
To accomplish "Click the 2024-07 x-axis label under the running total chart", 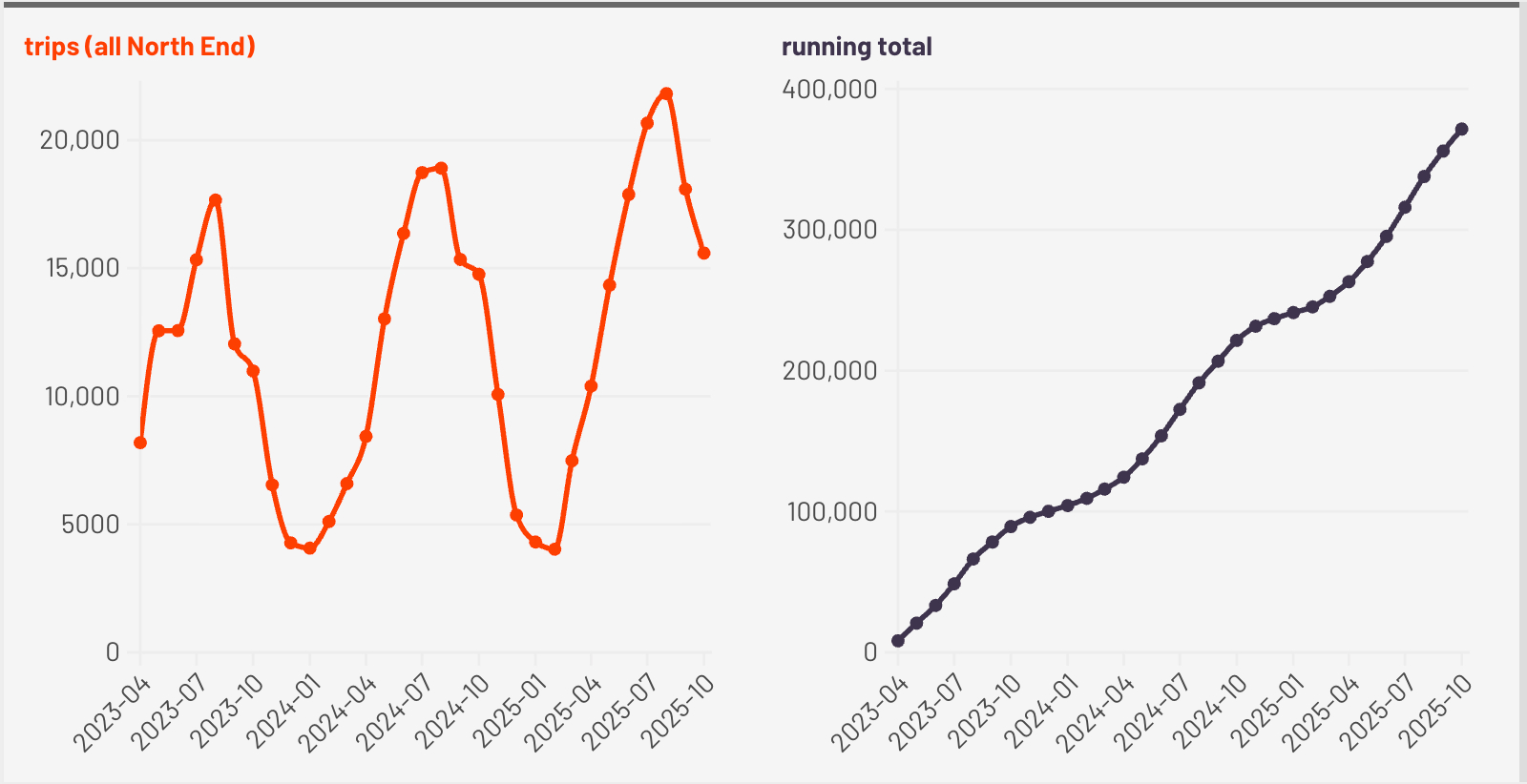I will pyautogui.click(x=1152, y=713).
